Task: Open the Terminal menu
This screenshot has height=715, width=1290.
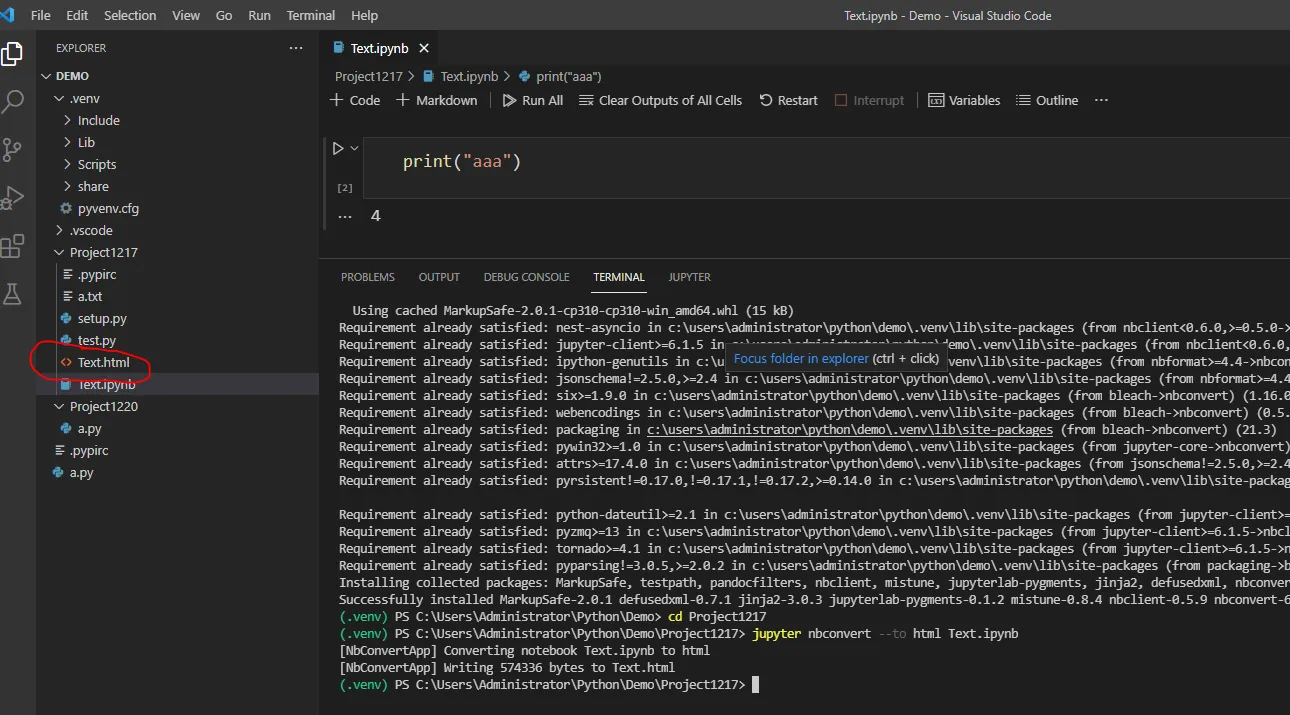Action: pos(310,15)
